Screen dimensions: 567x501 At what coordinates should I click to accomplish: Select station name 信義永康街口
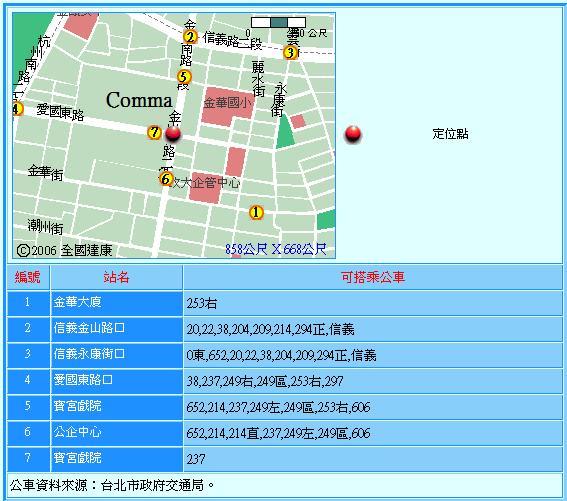coord(89,354)
